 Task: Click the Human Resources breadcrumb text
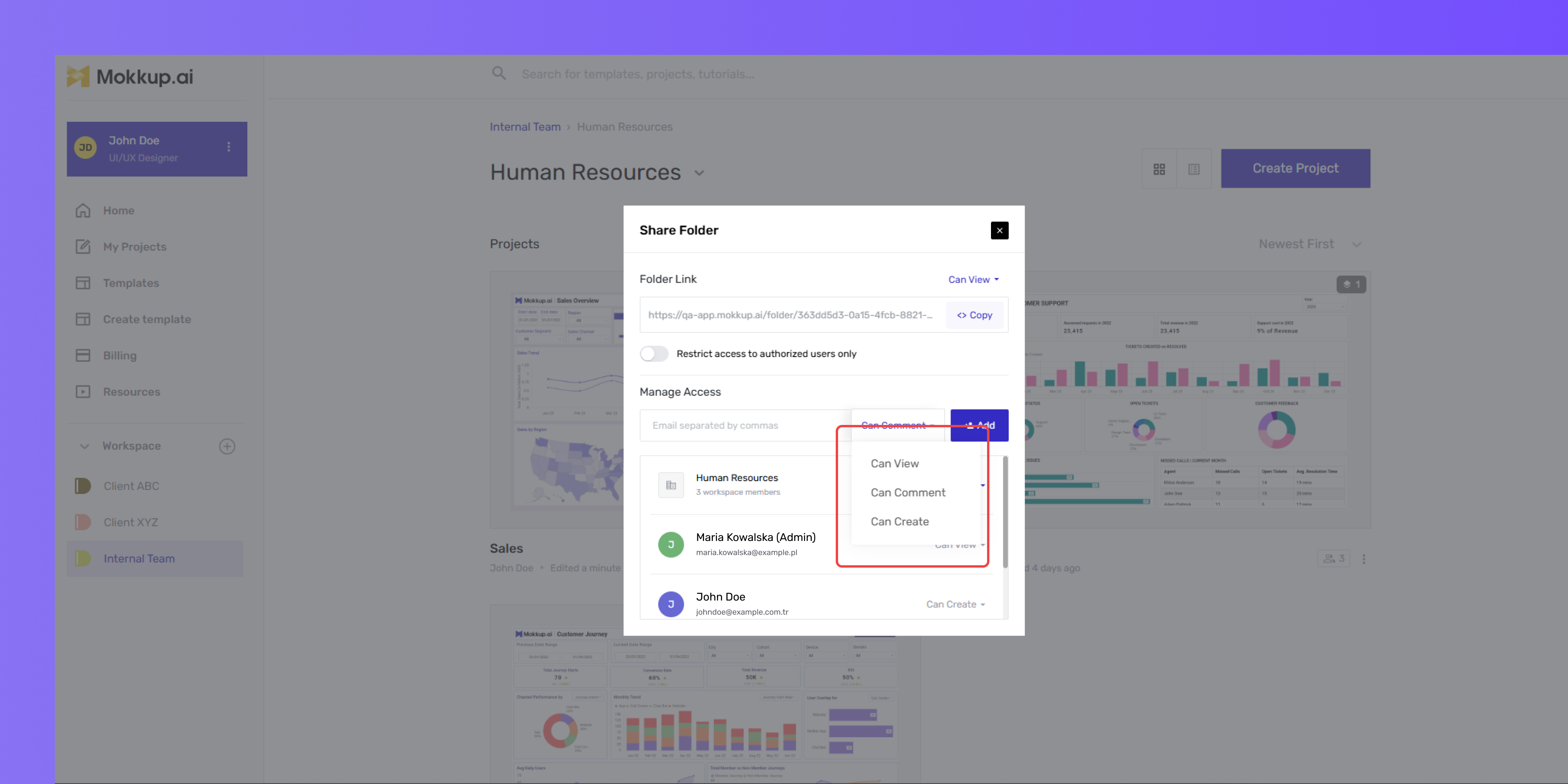[624, 127]
